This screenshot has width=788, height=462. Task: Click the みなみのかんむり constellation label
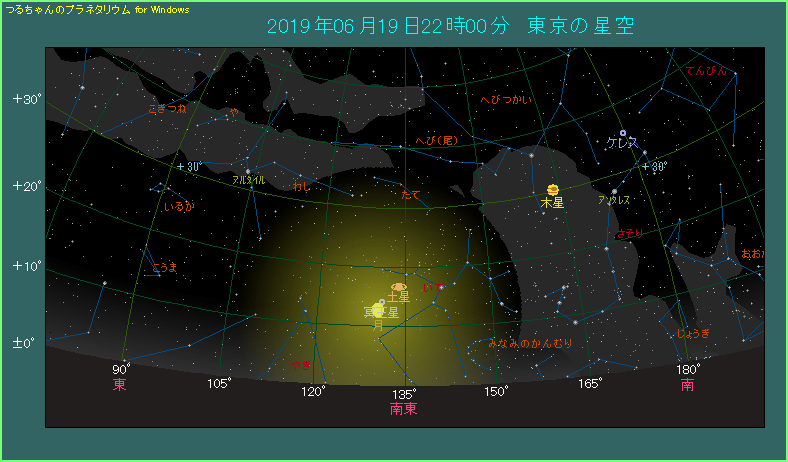[x=530, y=343]
